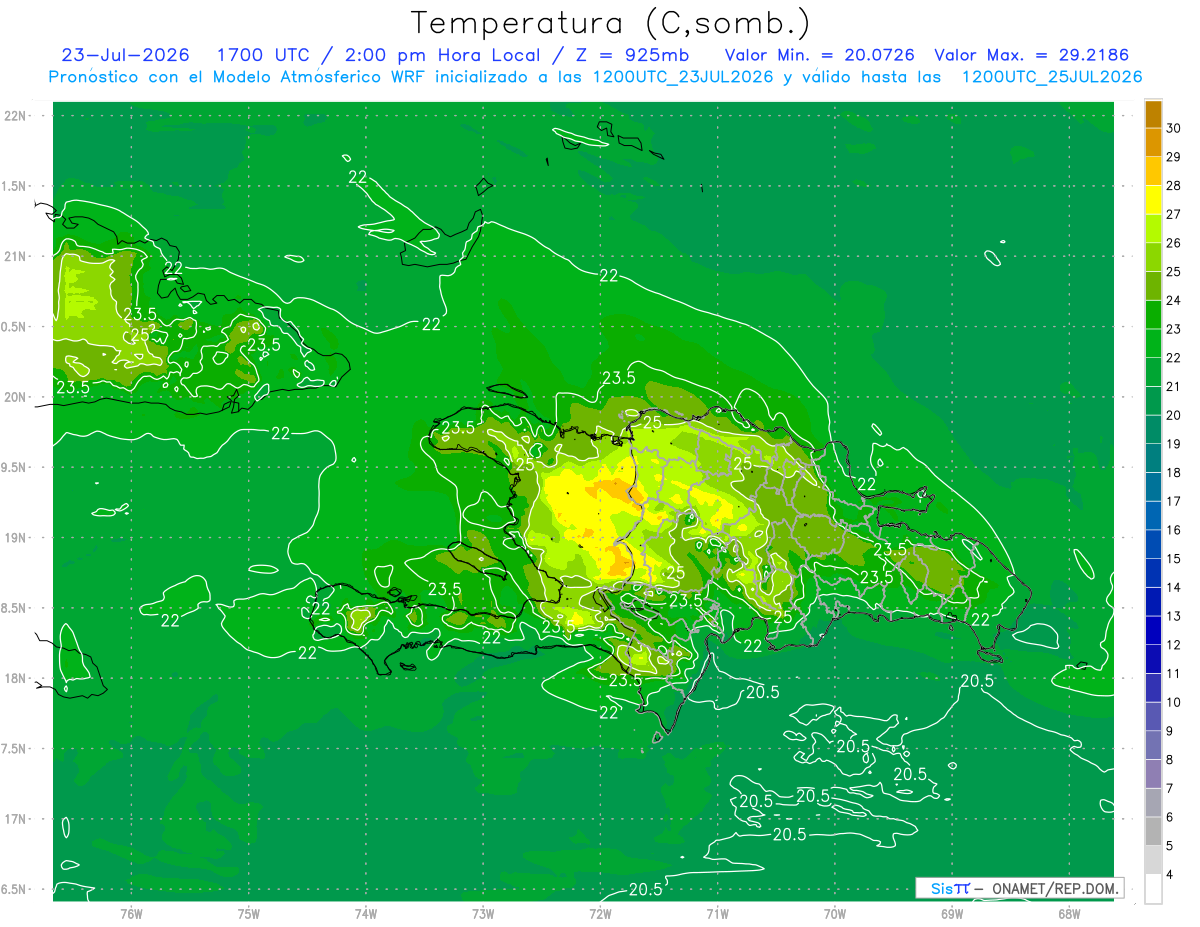Viewport: 1200px width, 927px height.
Task: Click the '72W' longitude axis label
Action: (600, 913)
